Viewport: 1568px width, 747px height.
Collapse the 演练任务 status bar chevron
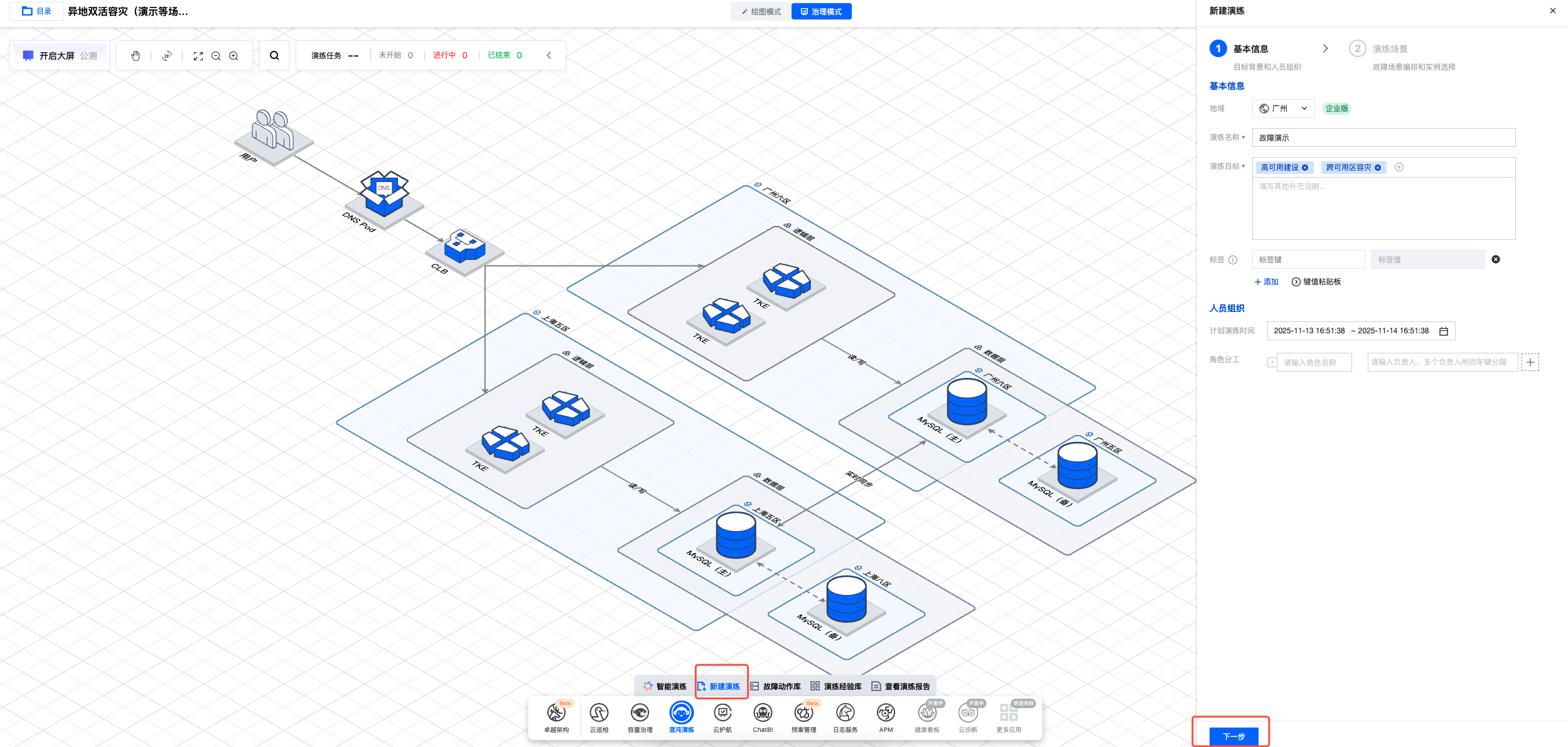(x=549, y=55)
